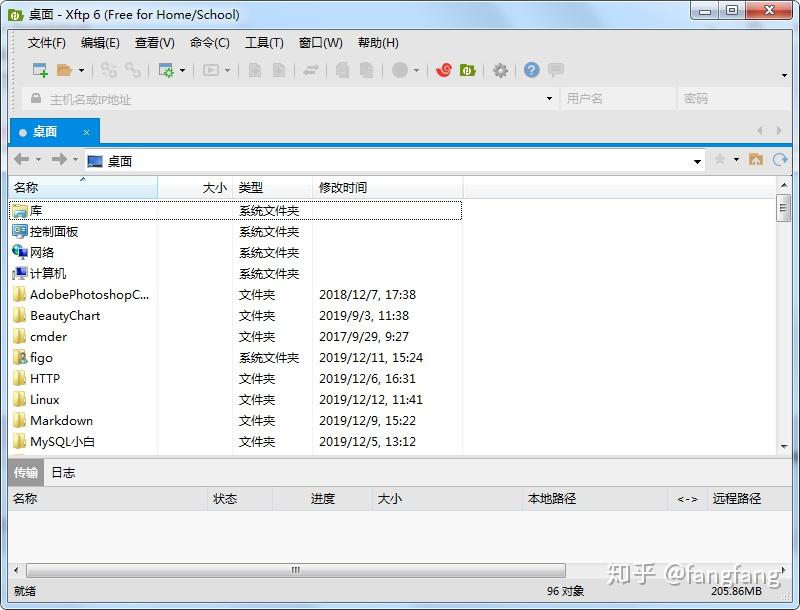Click the Home icon beside the address bar
This screenshot has width=800, height=610.
point(756,160)
